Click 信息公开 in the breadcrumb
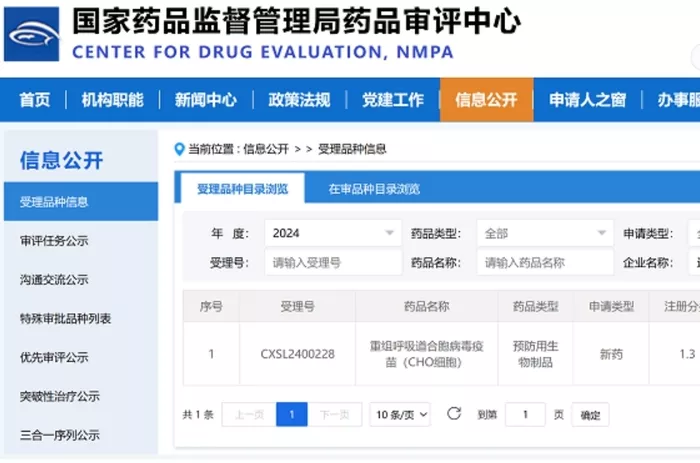700x463 pixels. (266, 149)
